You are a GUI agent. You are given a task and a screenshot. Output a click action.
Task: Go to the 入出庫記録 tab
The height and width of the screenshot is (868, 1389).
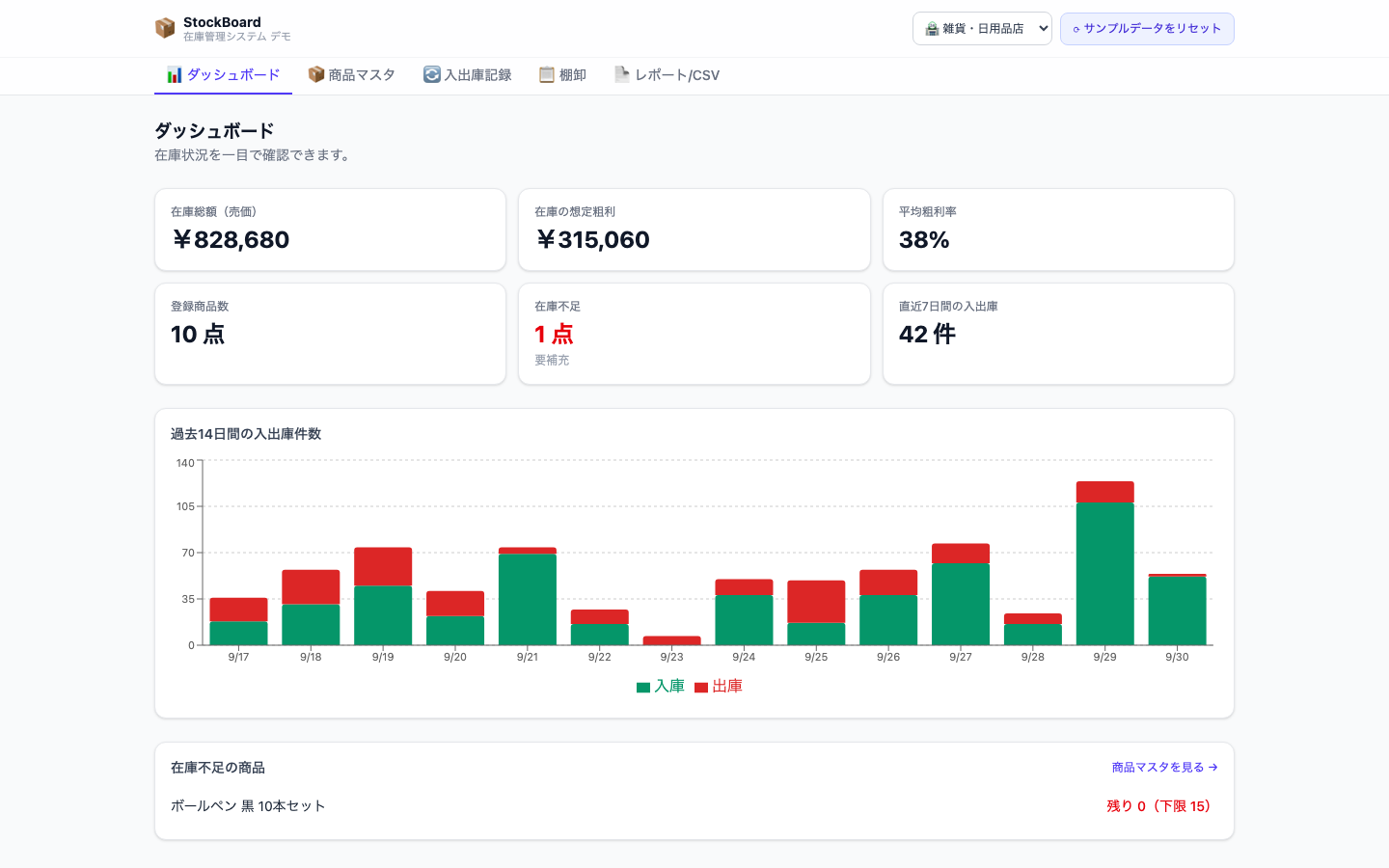468,75
